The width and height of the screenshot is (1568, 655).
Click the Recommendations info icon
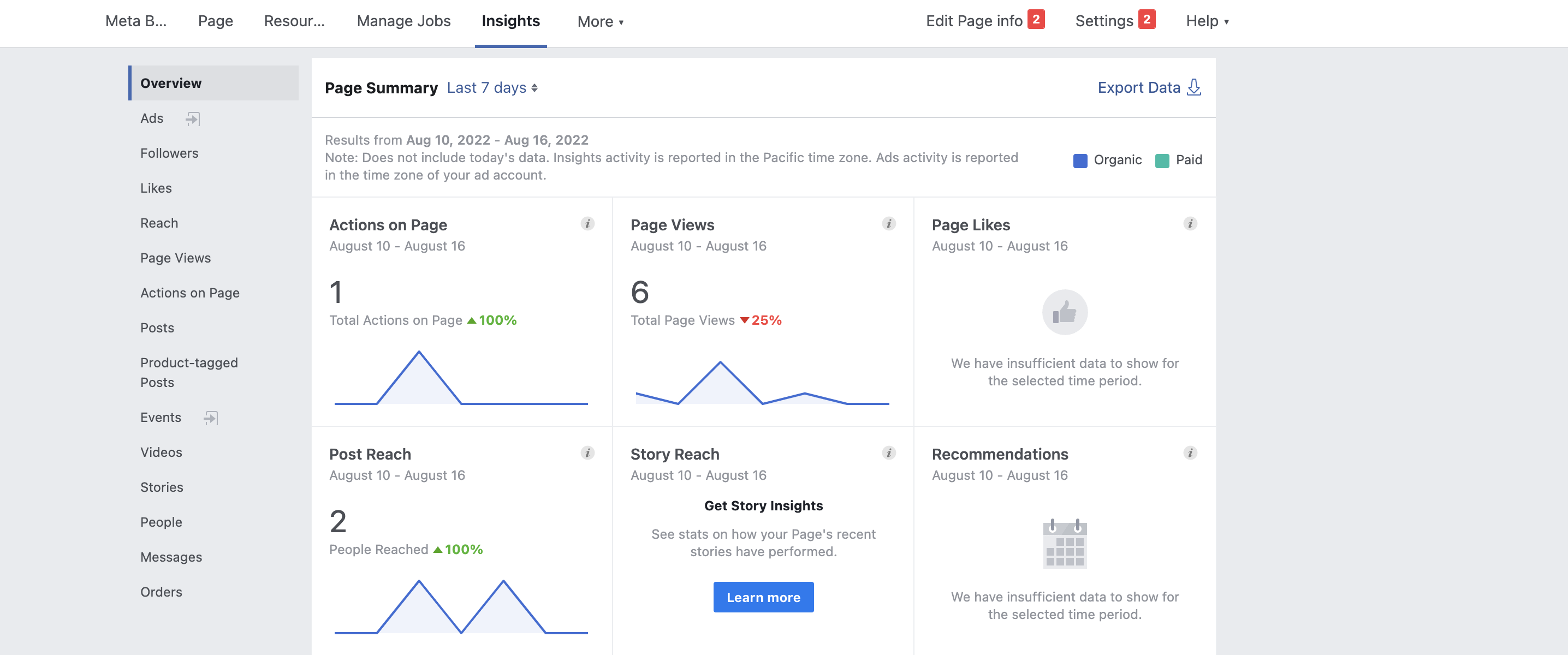click(1190, 453)
